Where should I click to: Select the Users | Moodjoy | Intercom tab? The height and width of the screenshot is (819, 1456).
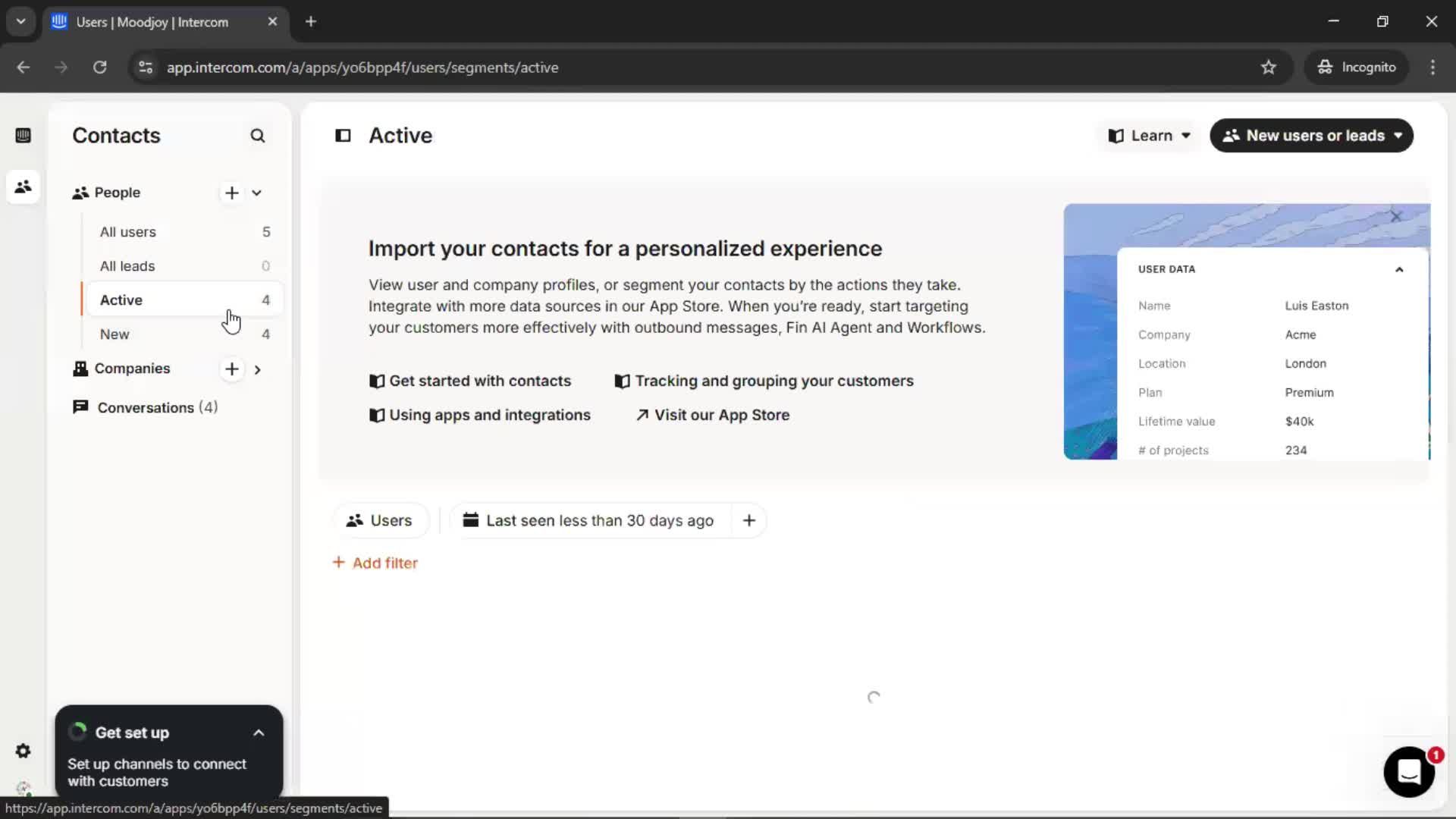click(166, 22)
